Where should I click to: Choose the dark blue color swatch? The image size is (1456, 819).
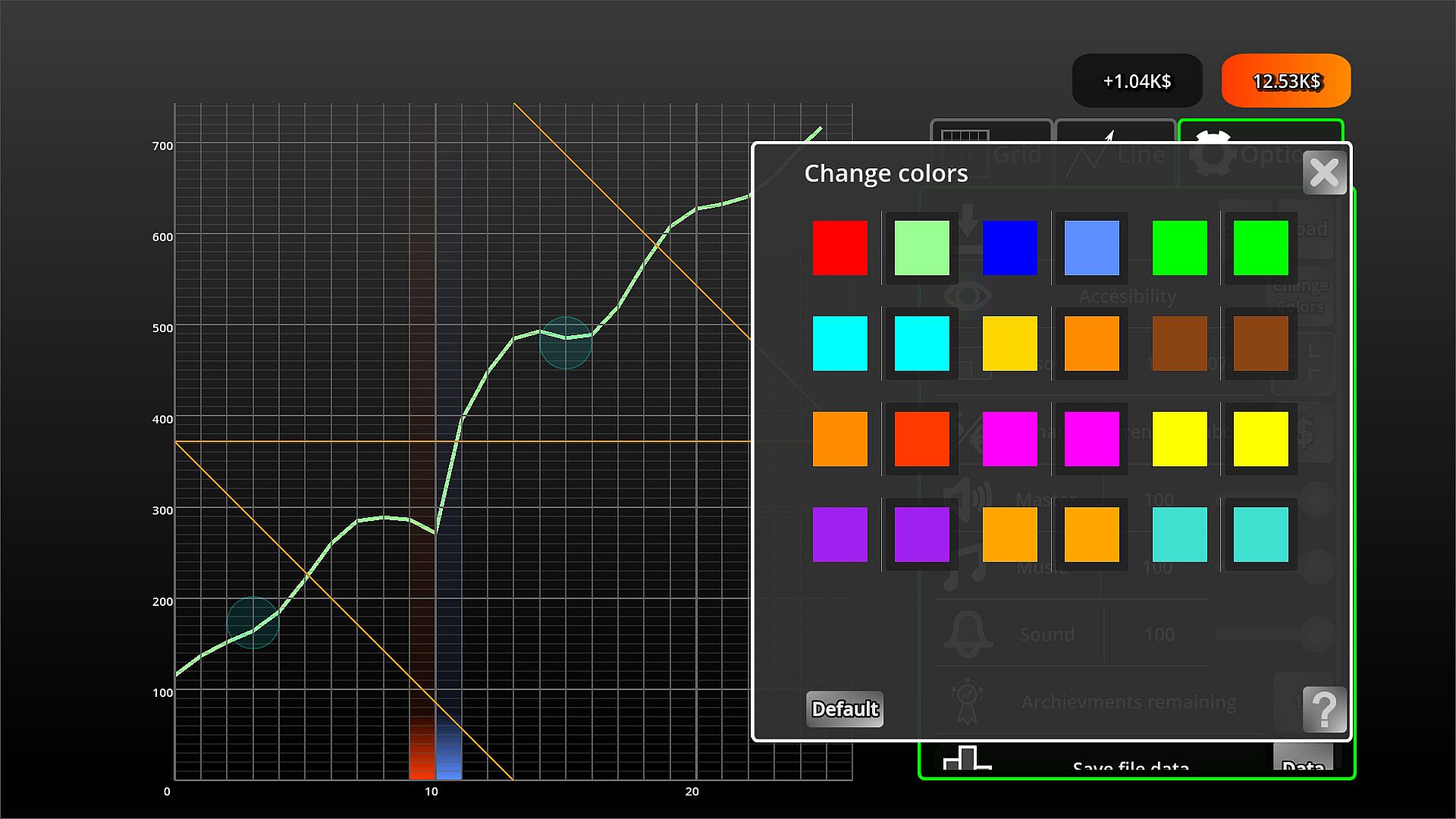click(x=1009, y=248)
